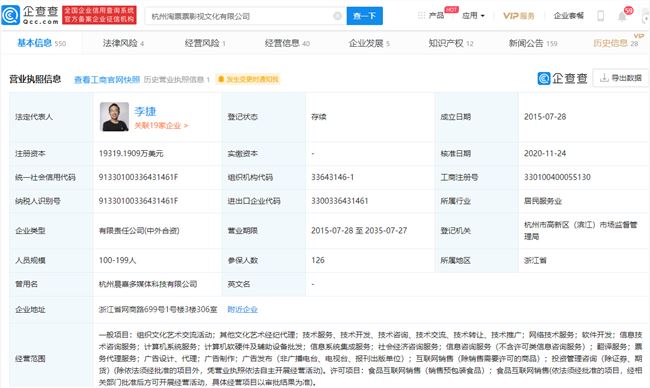Select the staff size 100-199人 value
Image resolution: width=650 pixels, height=388 pixels.
coord(117,260)
